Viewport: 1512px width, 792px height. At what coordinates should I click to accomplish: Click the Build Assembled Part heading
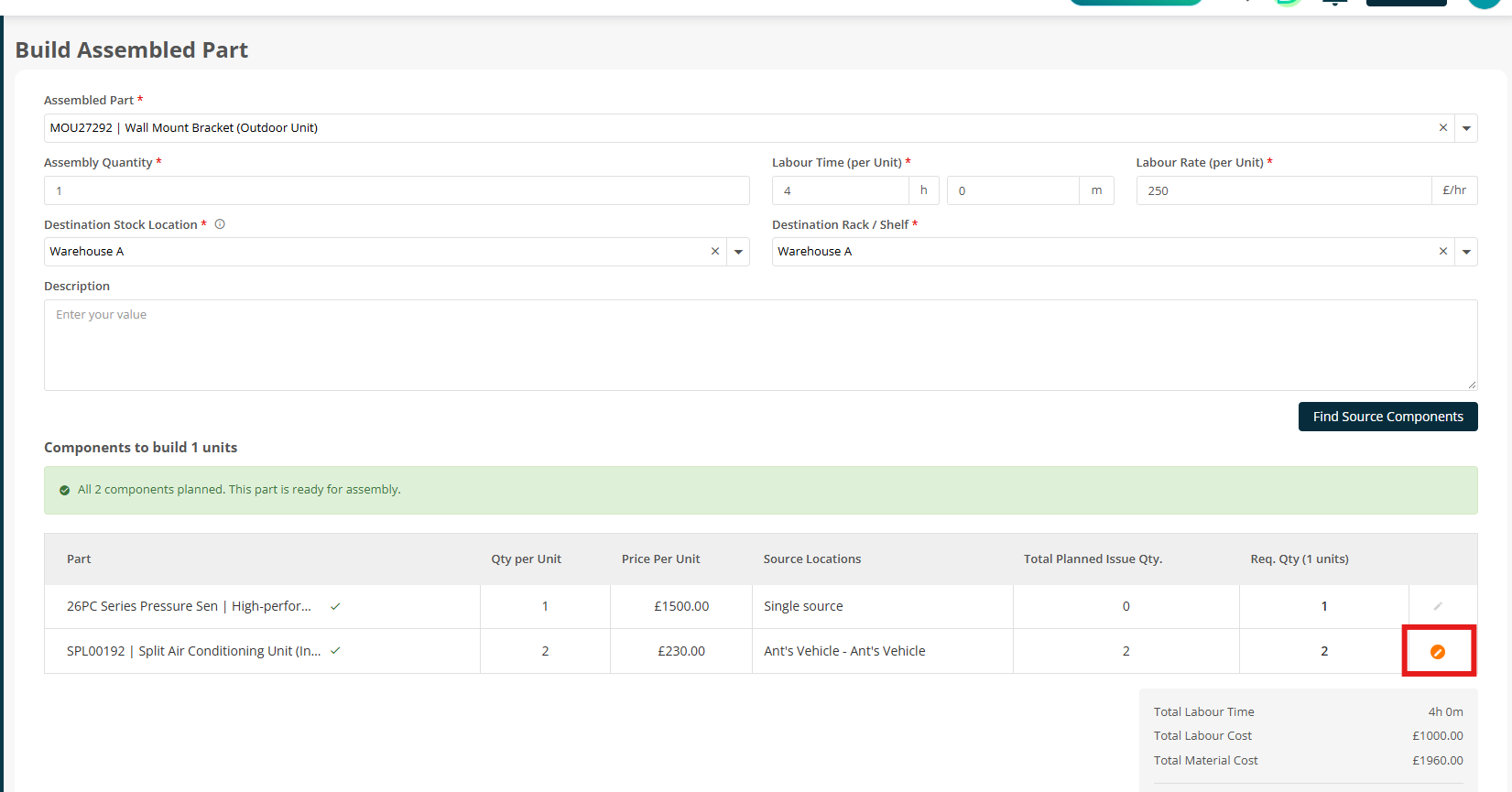tap(132, 50)
